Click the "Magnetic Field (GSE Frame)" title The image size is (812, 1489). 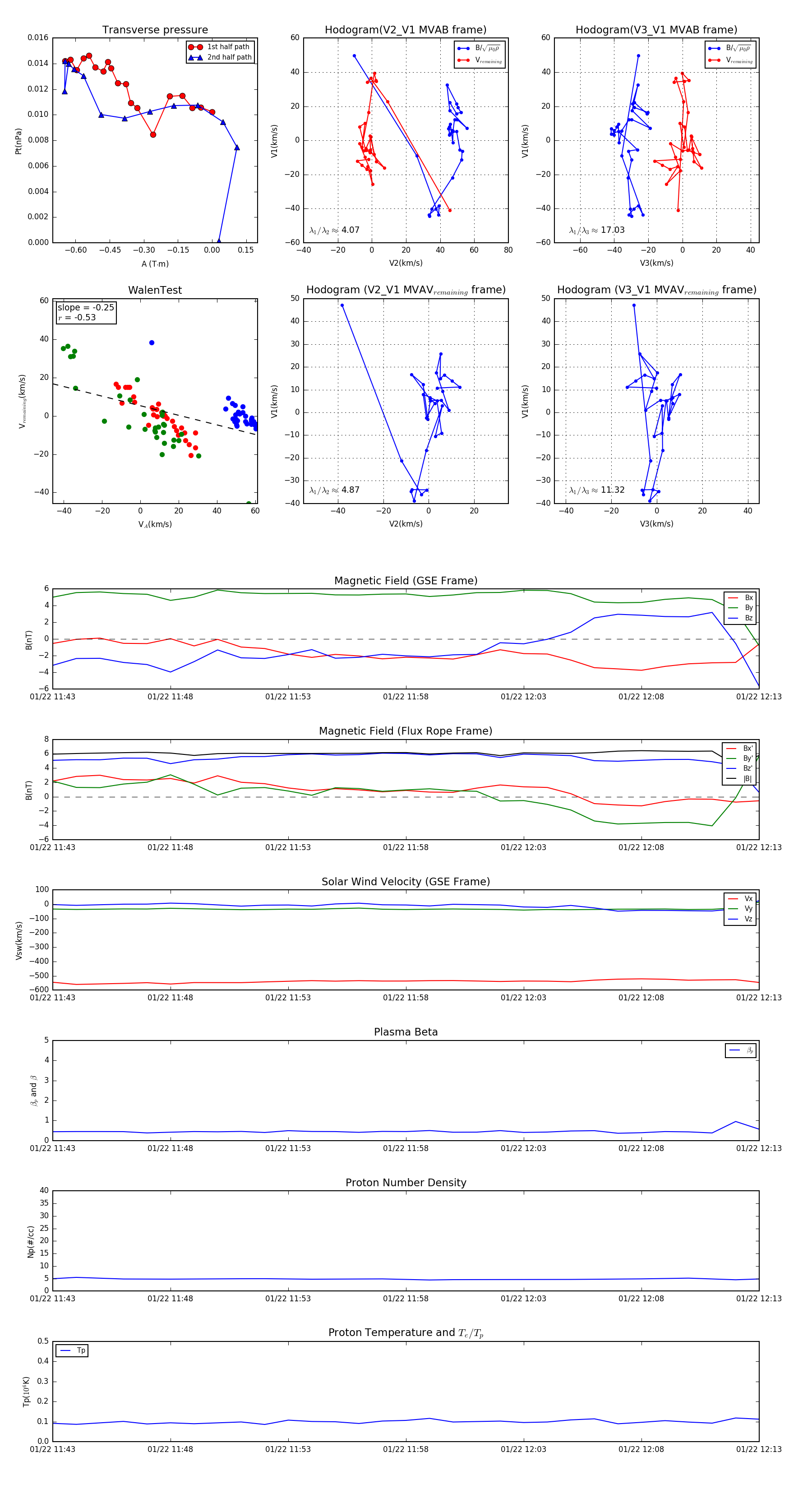tap(406, 581)
